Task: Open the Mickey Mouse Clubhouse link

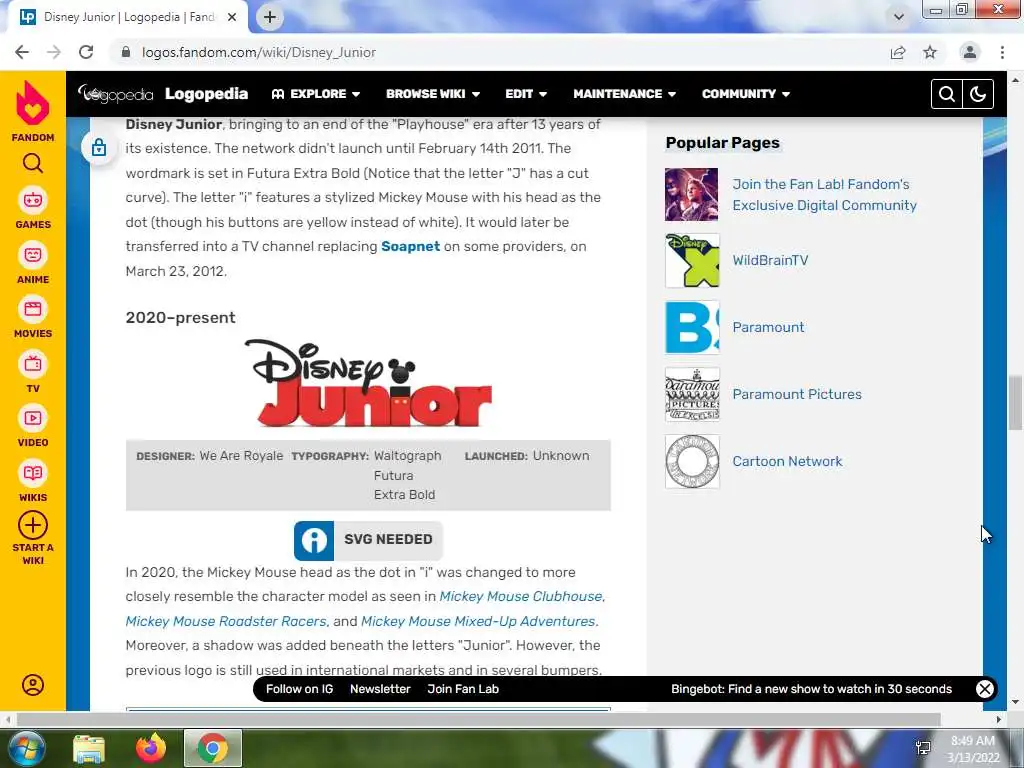Action: 520,596
